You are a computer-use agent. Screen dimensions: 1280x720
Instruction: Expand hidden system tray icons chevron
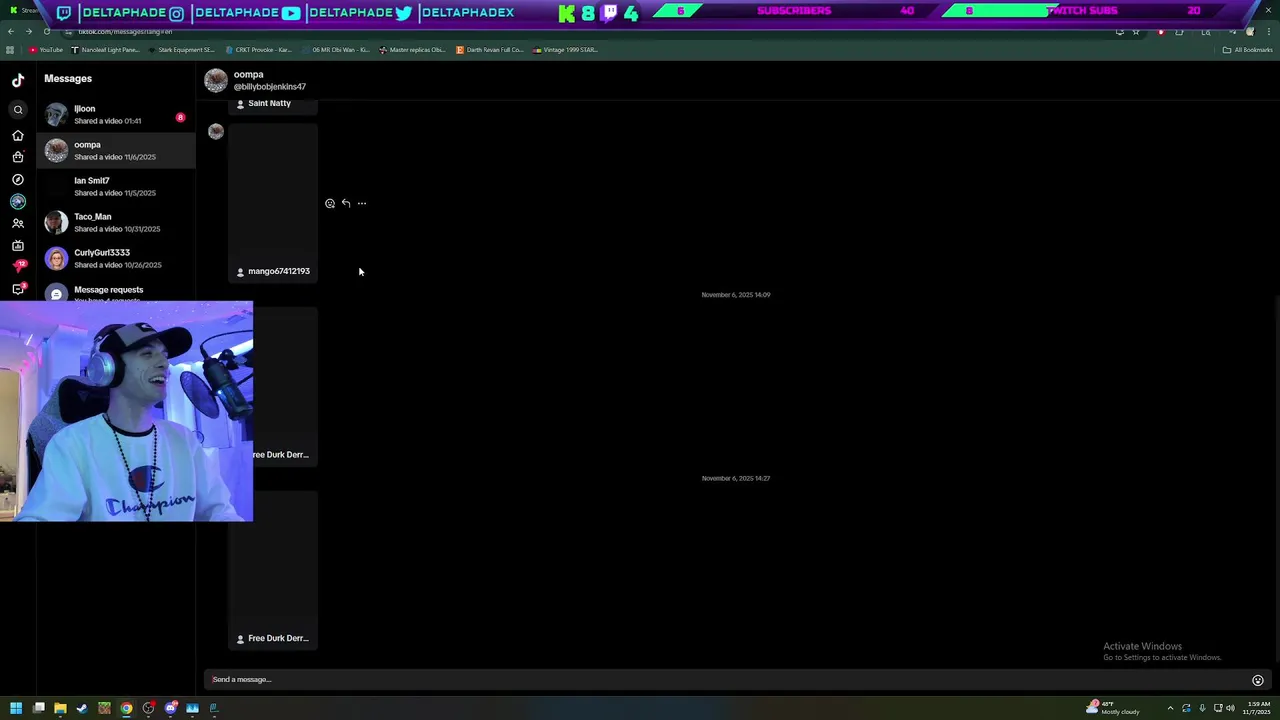click(1170, 708)
